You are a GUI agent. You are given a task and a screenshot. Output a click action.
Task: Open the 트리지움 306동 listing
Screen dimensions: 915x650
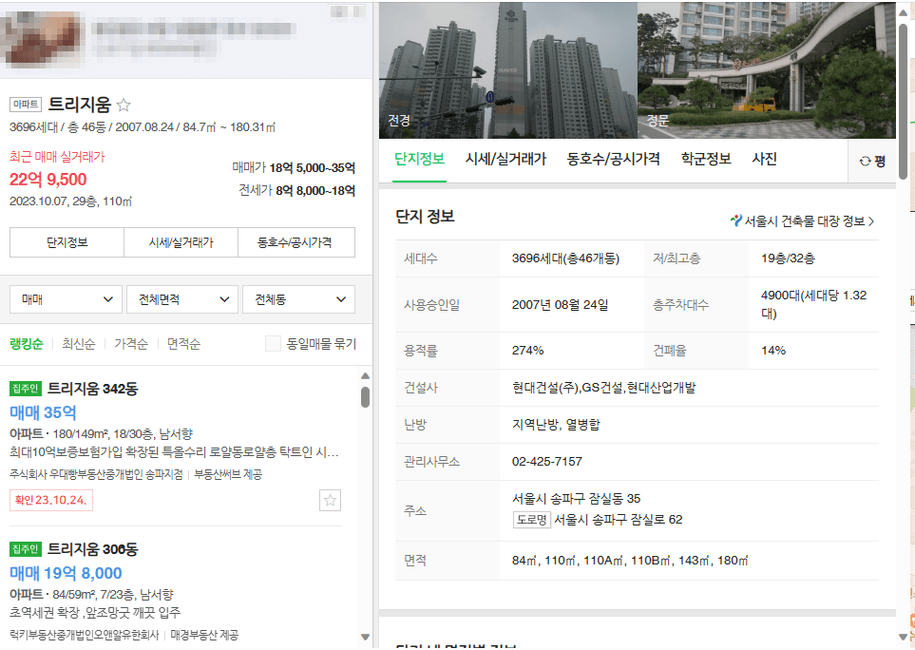point(92,549)
